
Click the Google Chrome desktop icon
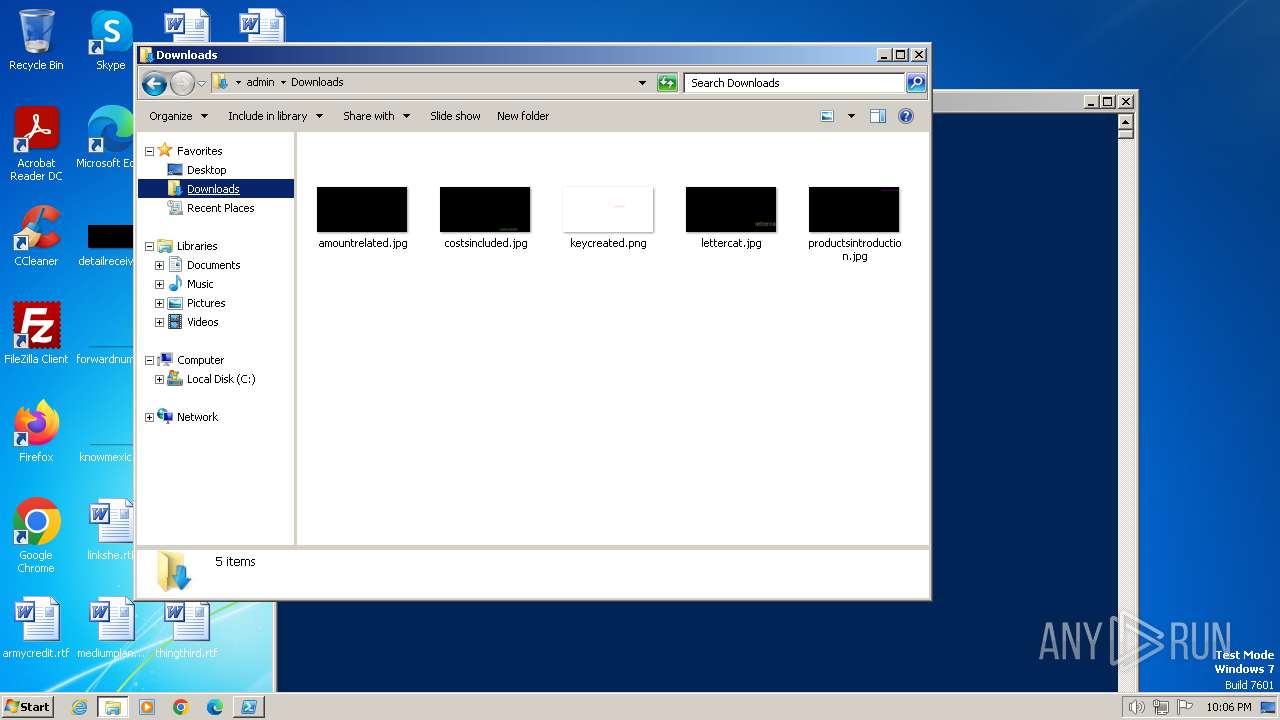click(36, 535)
